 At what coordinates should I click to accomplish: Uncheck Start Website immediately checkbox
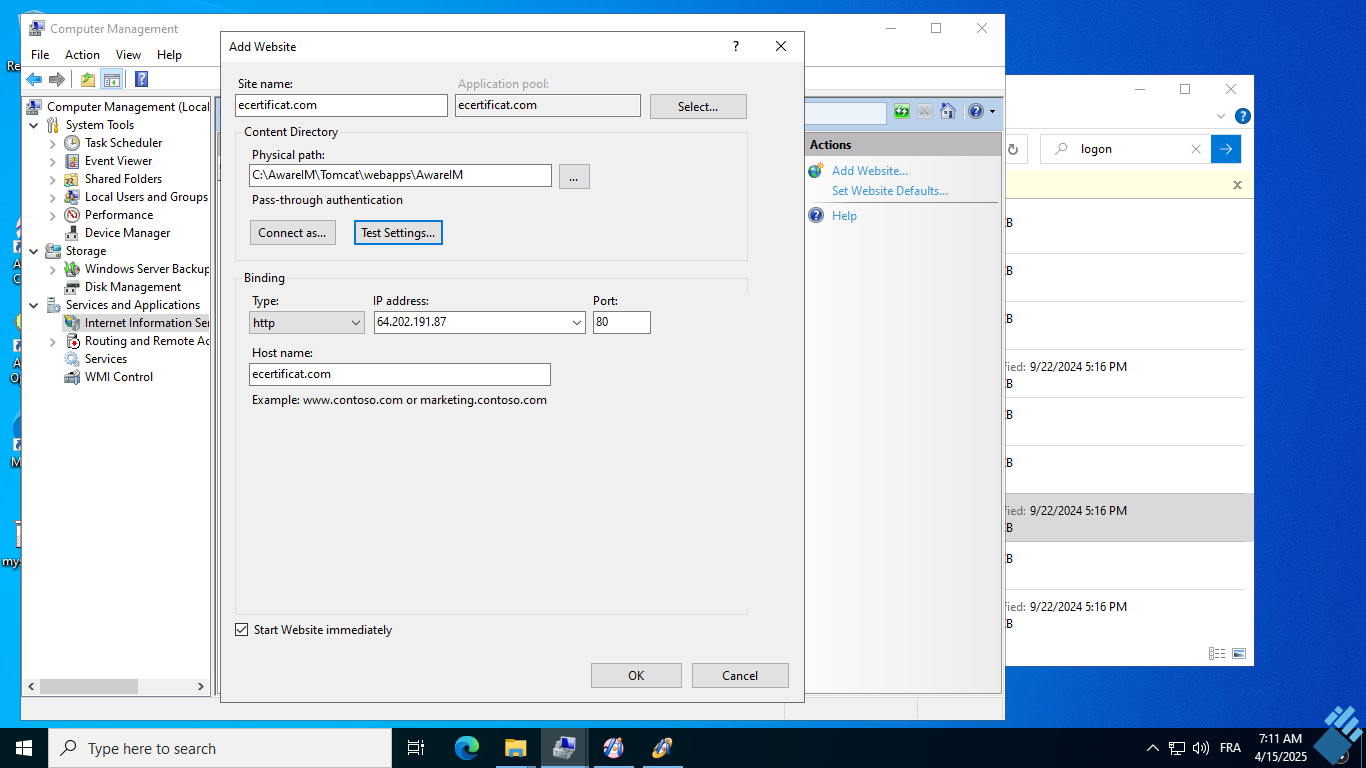tap(241, 630)
